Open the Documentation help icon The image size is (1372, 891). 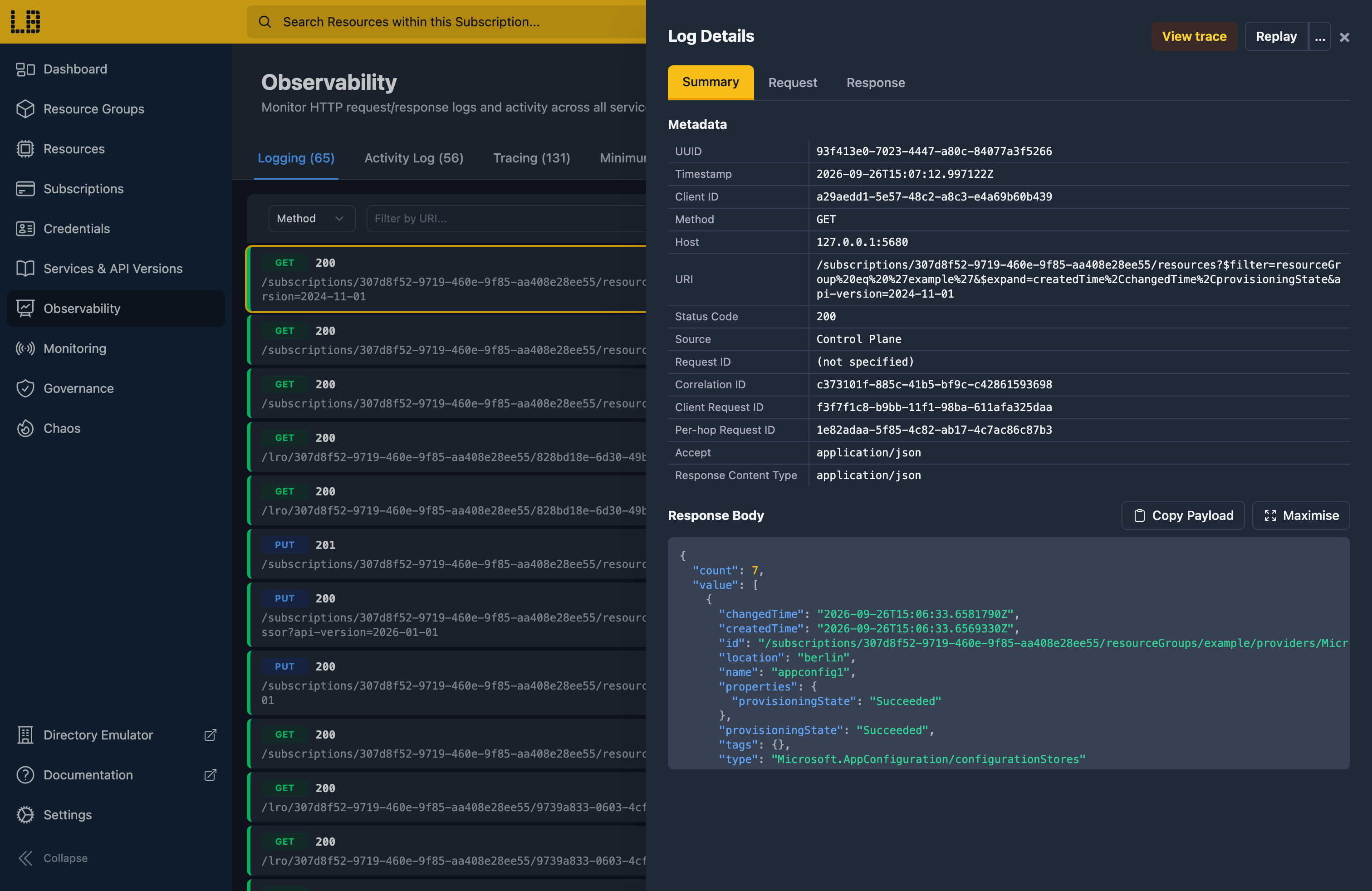(x=25, y=774)
